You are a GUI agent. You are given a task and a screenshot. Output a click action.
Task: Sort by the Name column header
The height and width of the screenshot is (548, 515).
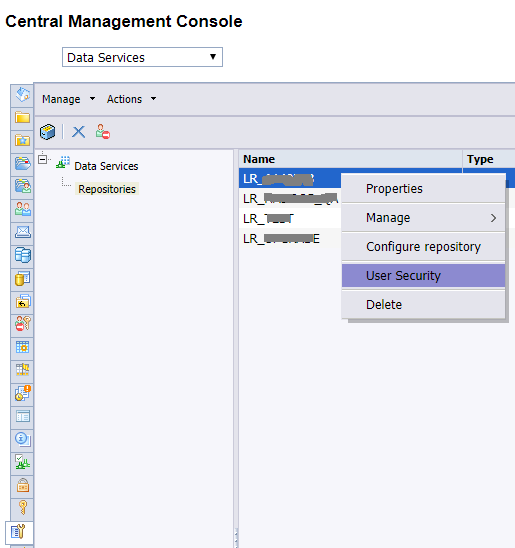coord(350,159)
